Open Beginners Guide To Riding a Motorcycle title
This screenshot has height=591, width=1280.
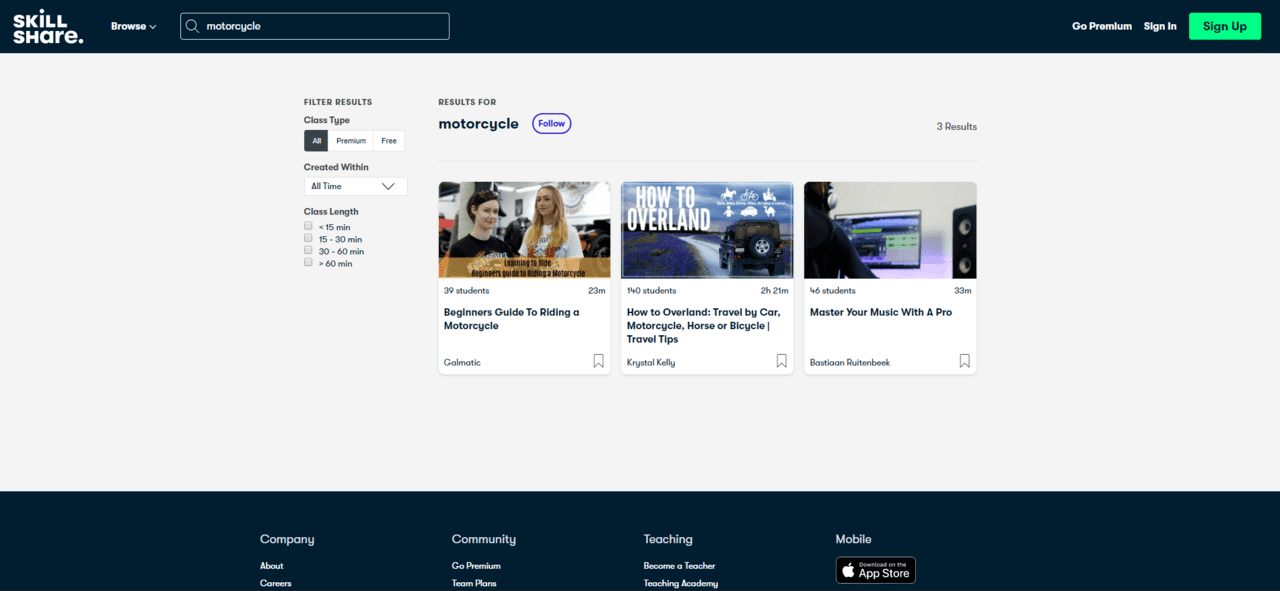coord(512,319)
